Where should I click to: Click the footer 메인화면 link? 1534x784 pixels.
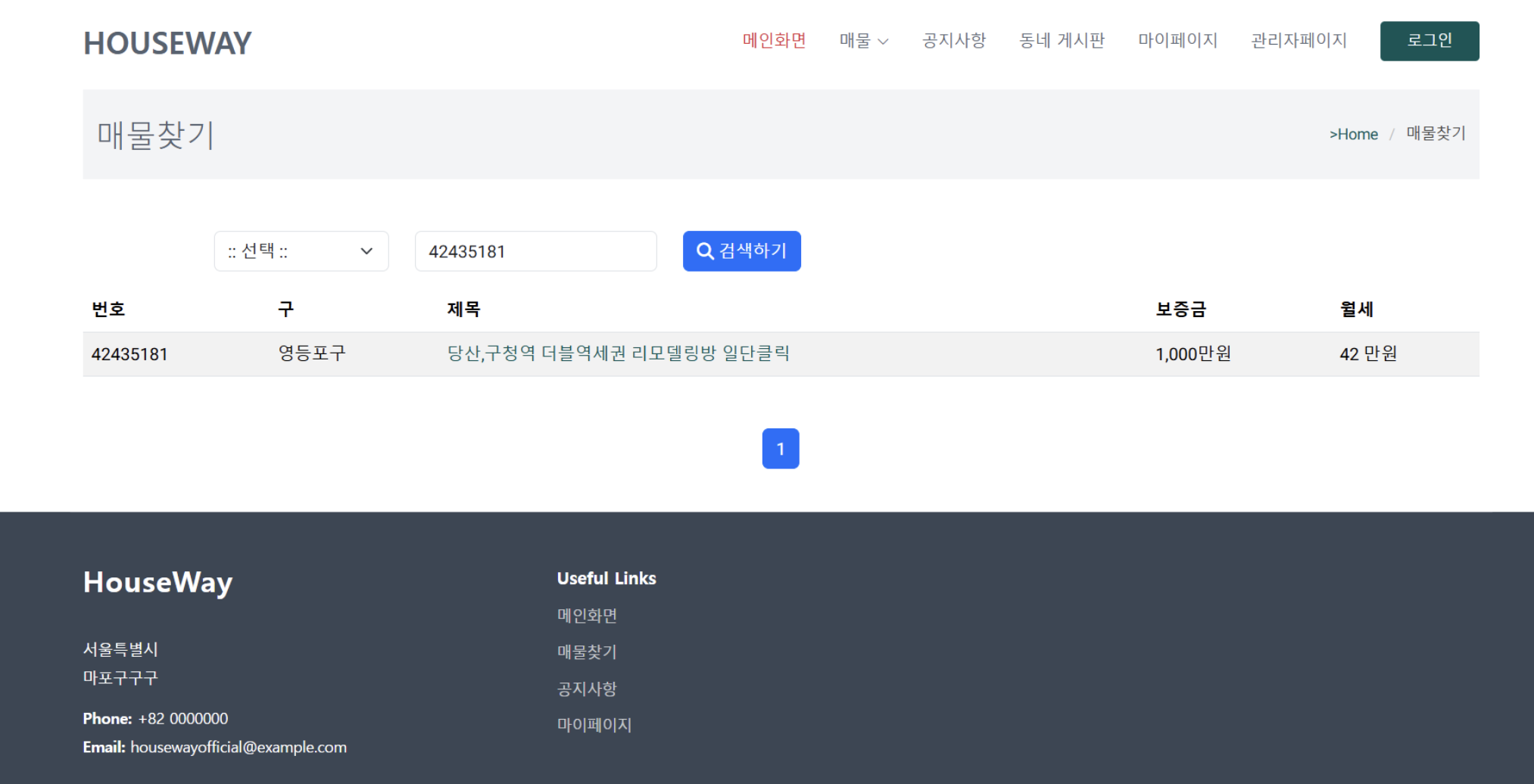(585, 615)
